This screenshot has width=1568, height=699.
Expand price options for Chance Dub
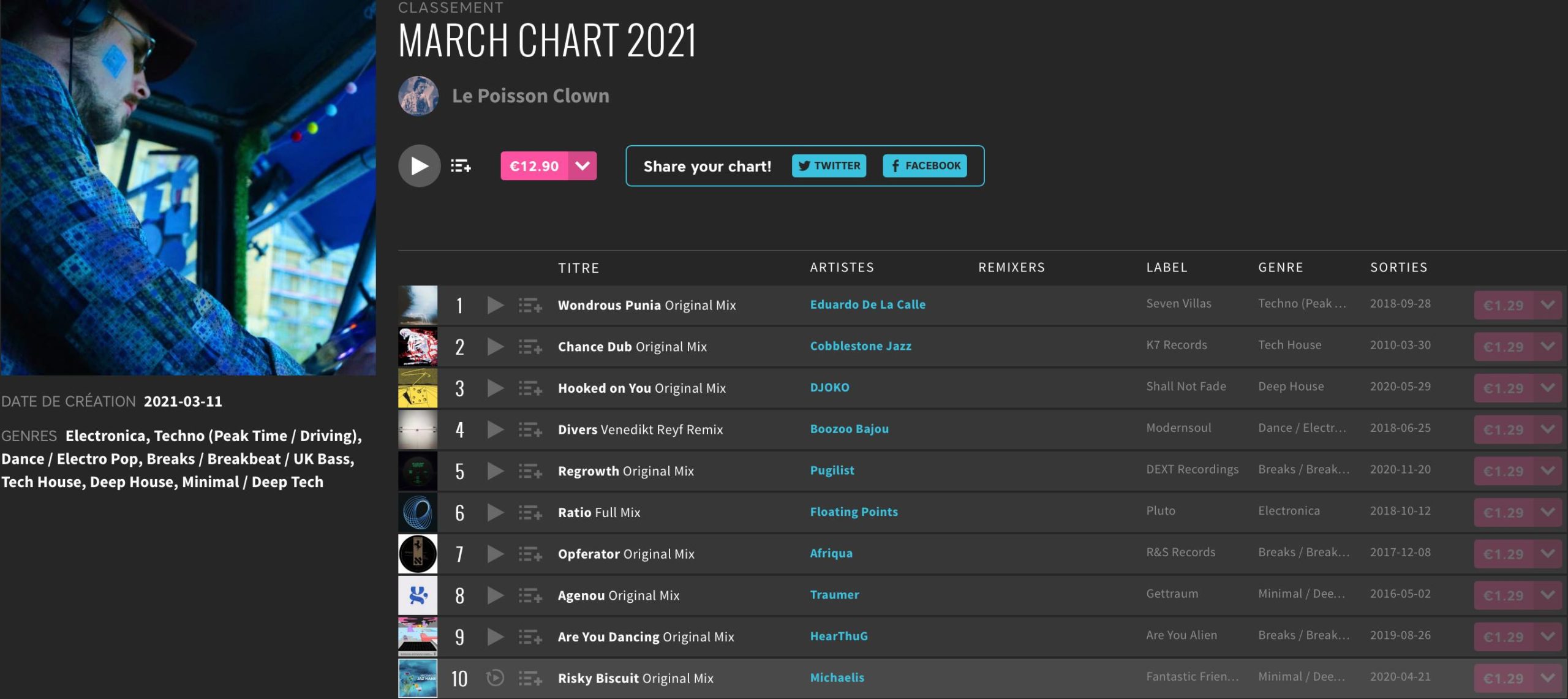[x=1548, y=347]
